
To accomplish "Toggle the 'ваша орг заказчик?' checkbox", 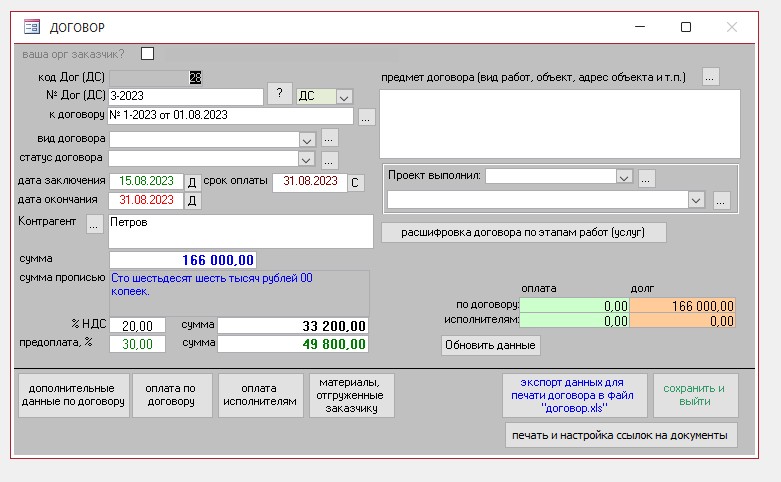I will coord(148,54).
